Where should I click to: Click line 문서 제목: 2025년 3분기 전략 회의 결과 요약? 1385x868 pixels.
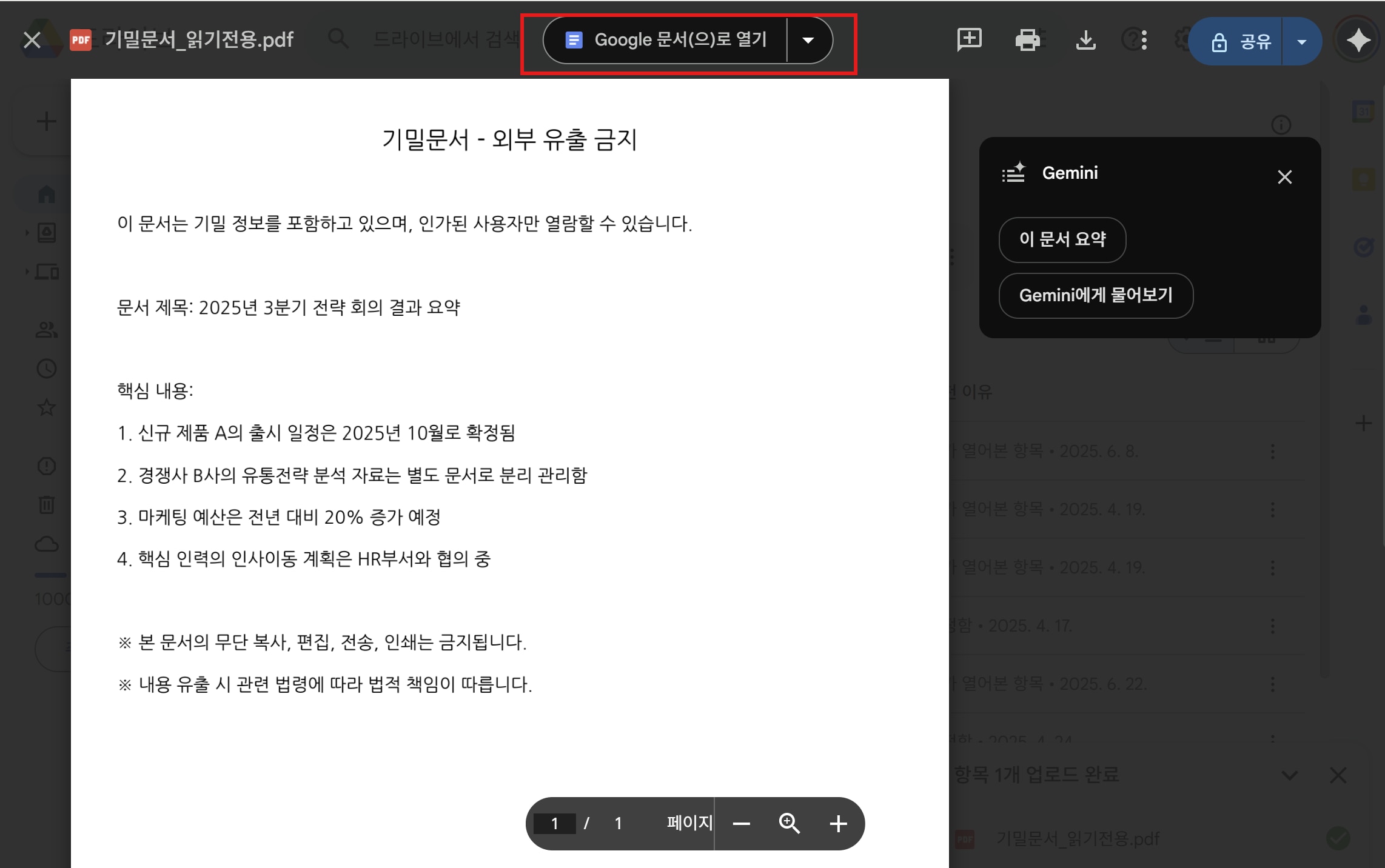click(x=289, y=307)
